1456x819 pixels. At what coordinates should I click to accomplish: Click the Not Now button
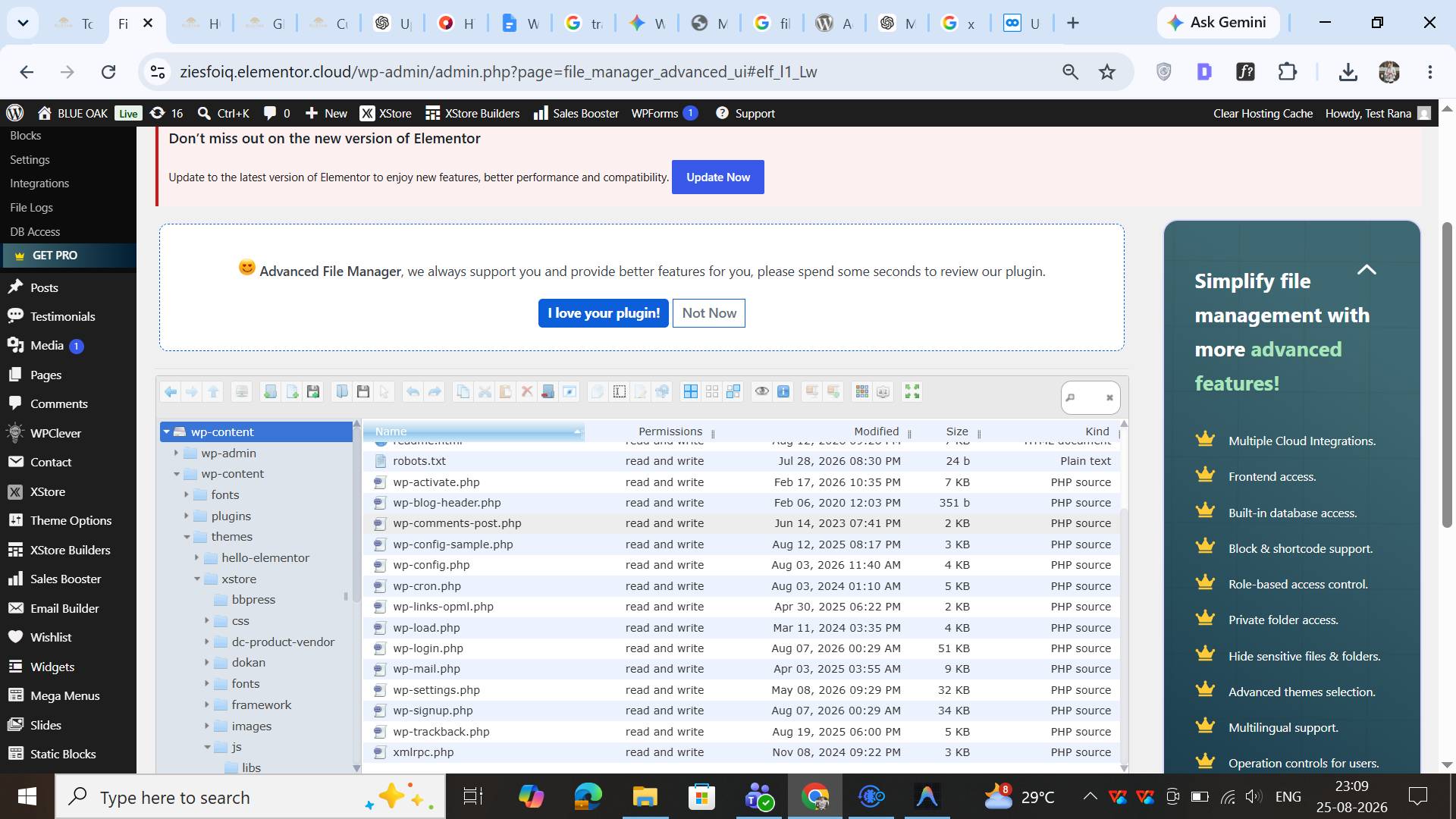click(709, 313)
